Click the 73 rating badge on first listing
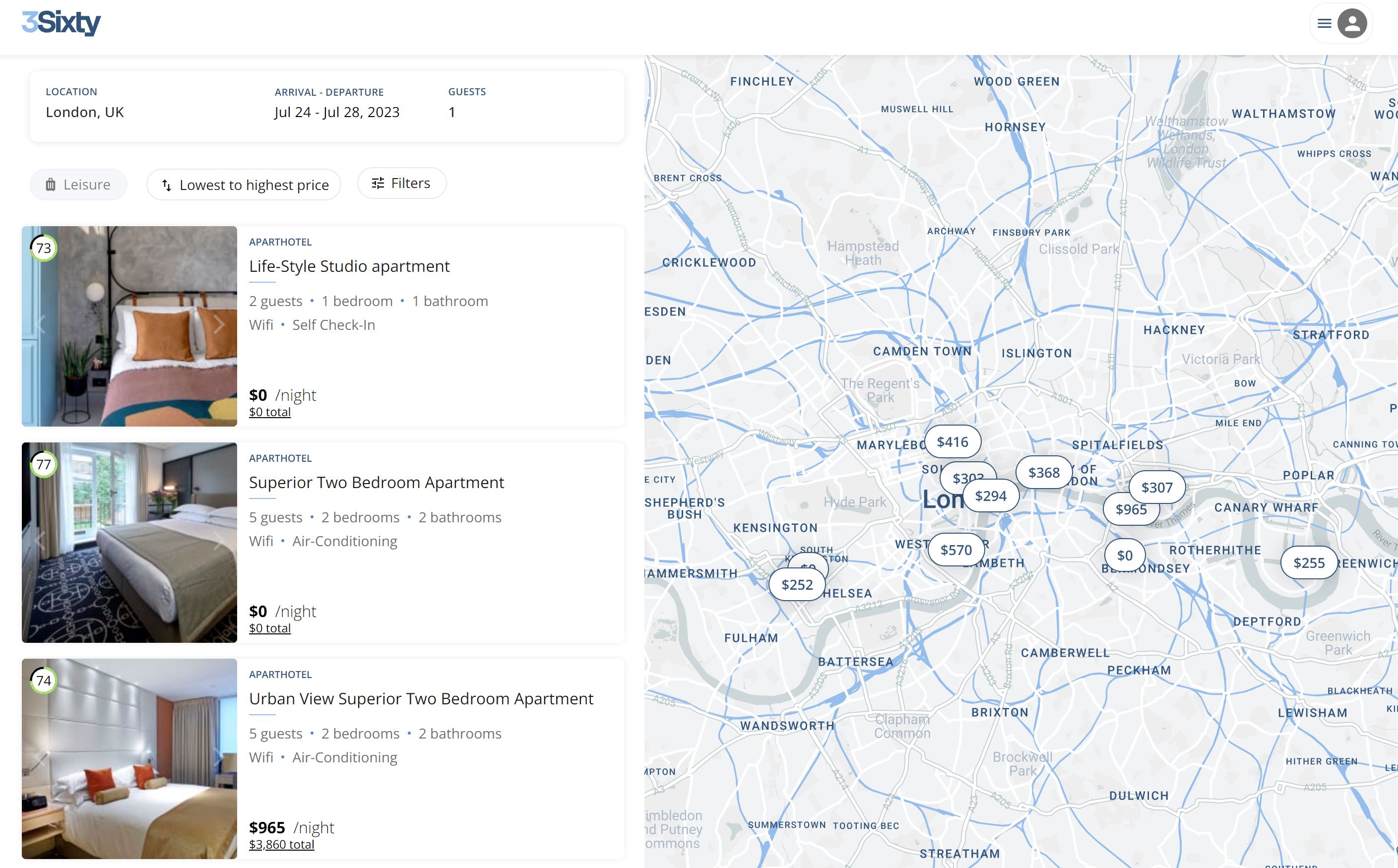 coord(44,248)
